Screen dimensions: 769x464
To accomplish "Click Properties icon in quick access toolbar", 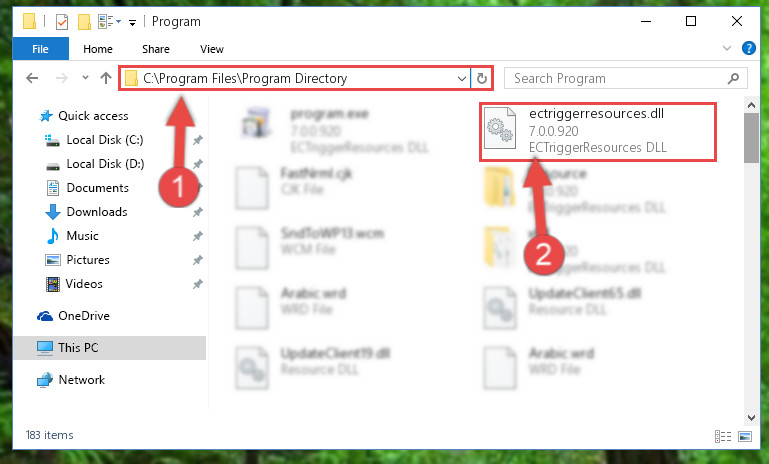I will (62, 22).
